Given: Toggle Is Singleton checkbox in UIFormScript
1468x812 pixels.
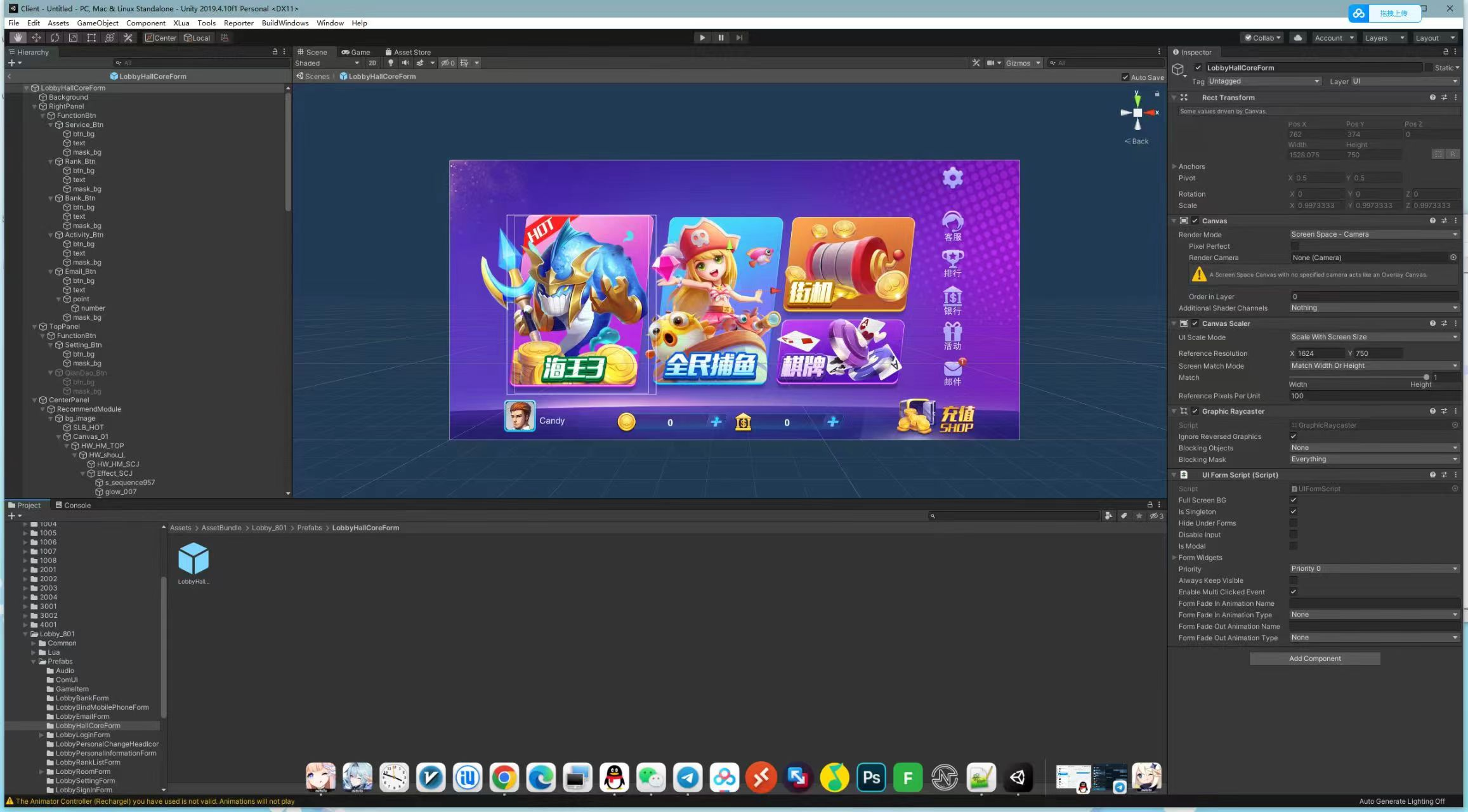Looking at the screenshot, I should (1293, 512).
